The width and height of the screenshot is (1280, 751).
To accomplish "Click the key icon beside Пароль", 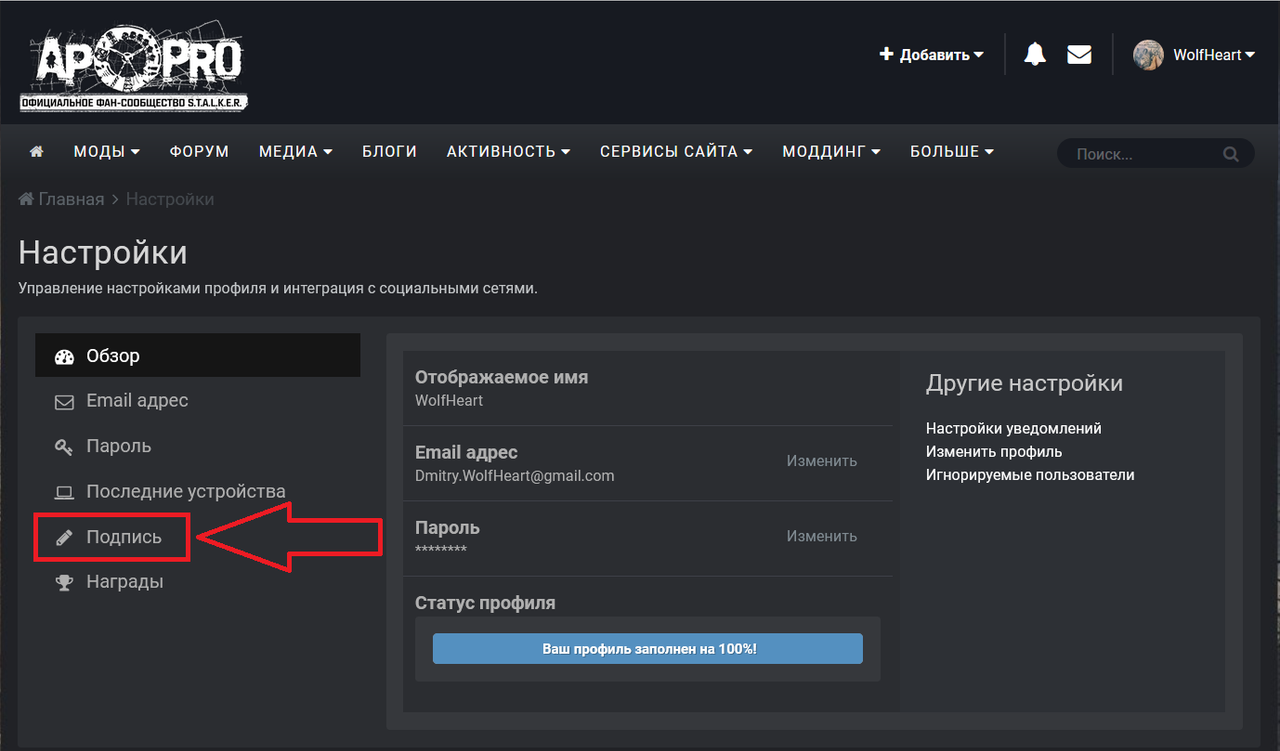I will coord(64,447).
